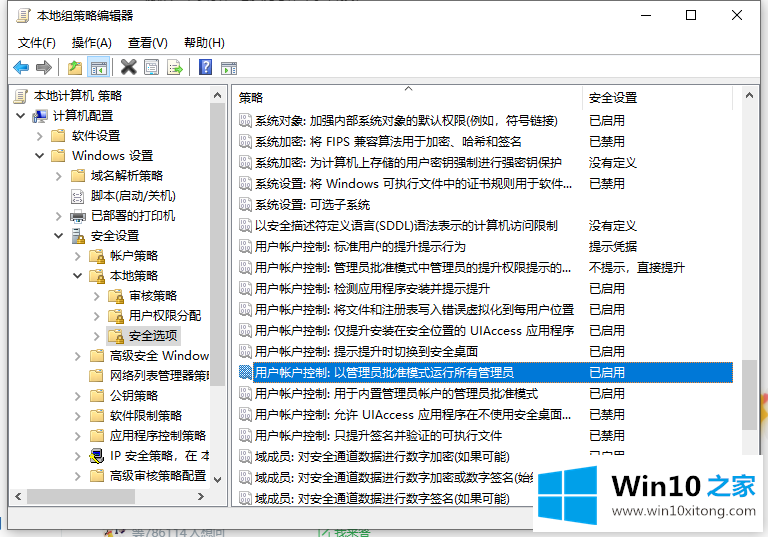Click the Properties toolbar icon

151,67
